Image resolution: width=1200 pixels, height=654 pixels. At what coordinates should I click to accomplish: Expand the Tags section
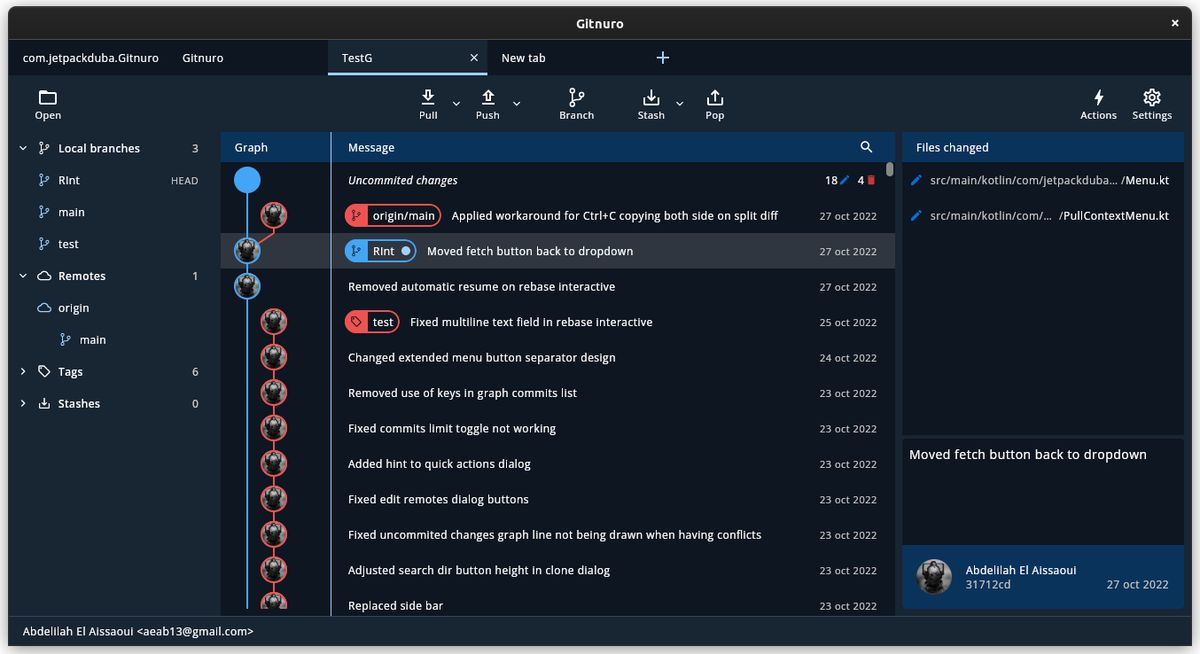(22, 371)
